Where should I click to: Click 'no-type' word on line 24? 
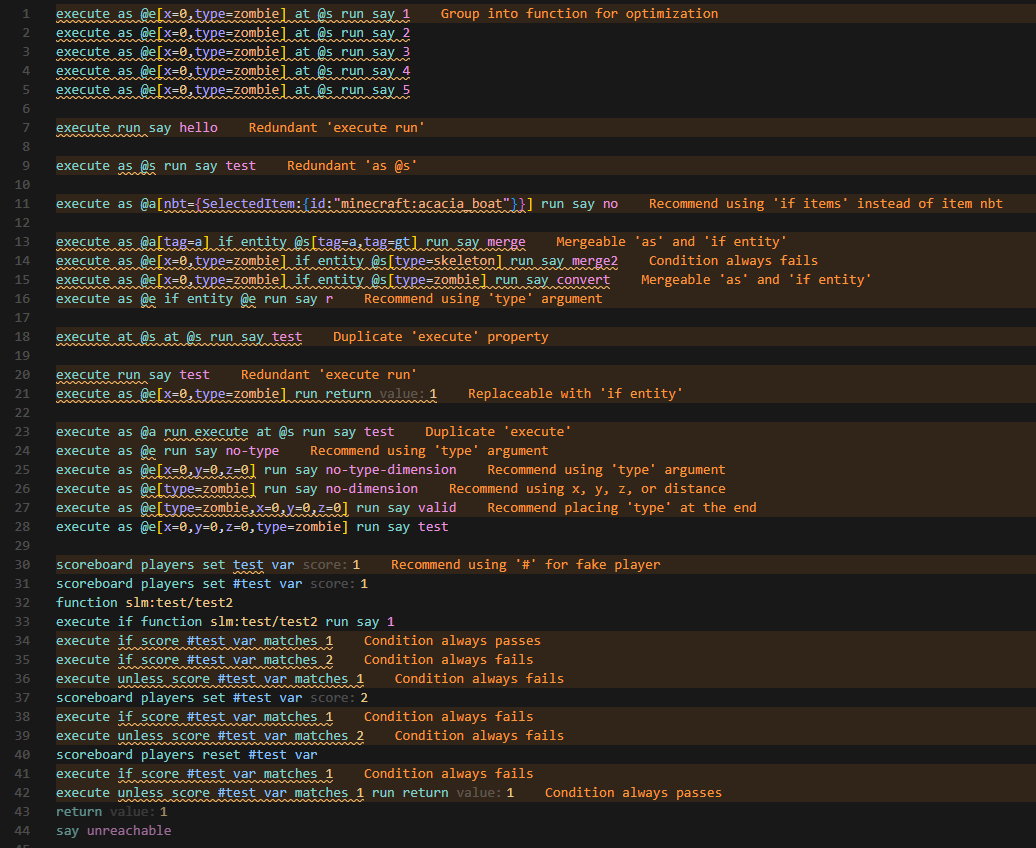[252, 451]
